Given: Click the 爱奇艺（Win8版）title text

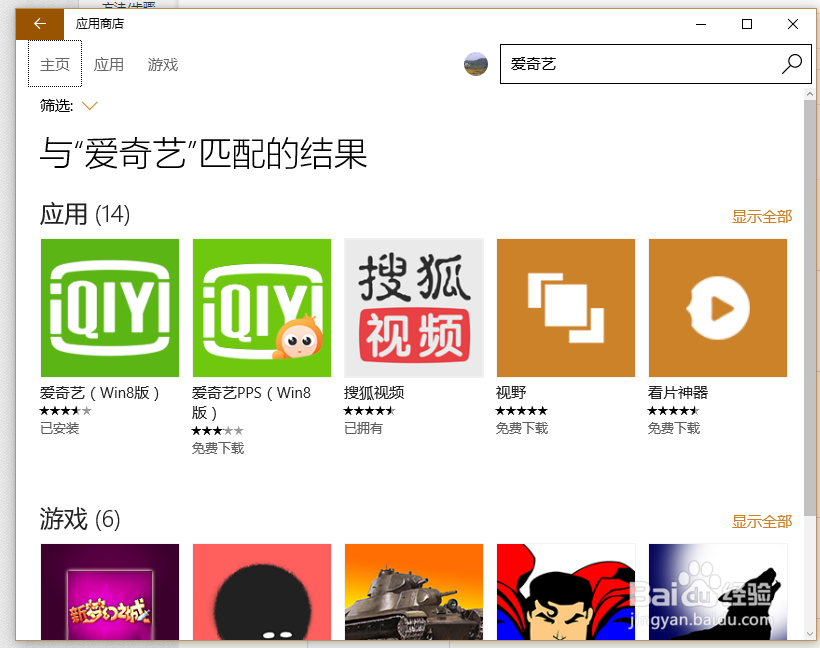Looking at the screenshot, I should [x=99, y=392].
